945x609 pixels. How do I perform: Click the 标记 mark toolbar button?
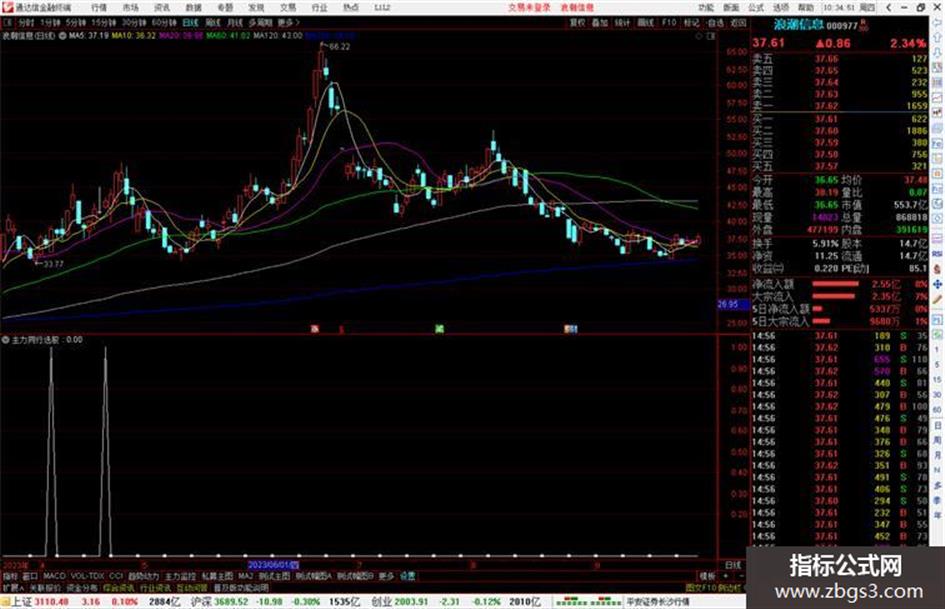691,22
